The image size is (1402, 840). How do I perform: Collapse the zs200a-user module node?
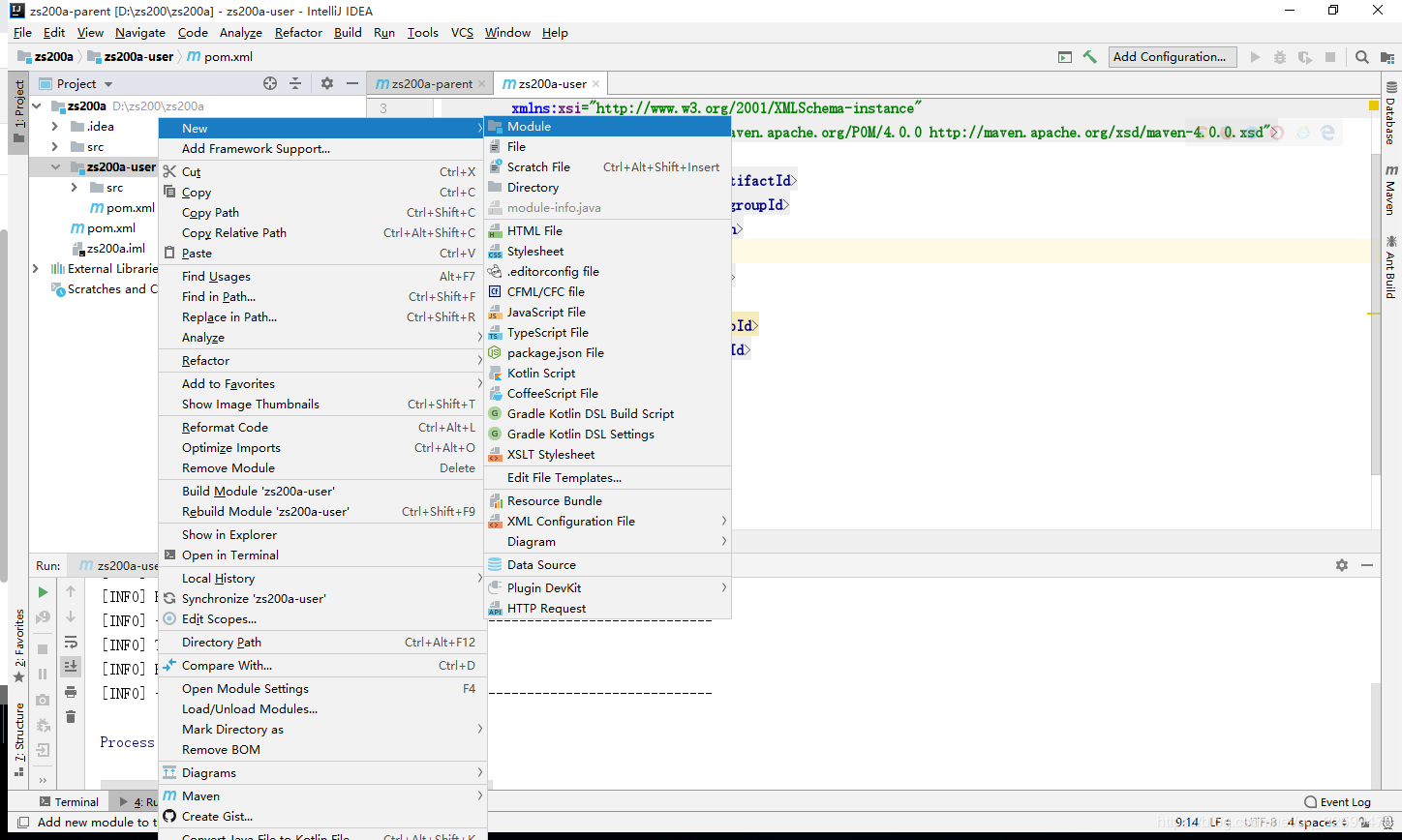(x=55, y=167)
